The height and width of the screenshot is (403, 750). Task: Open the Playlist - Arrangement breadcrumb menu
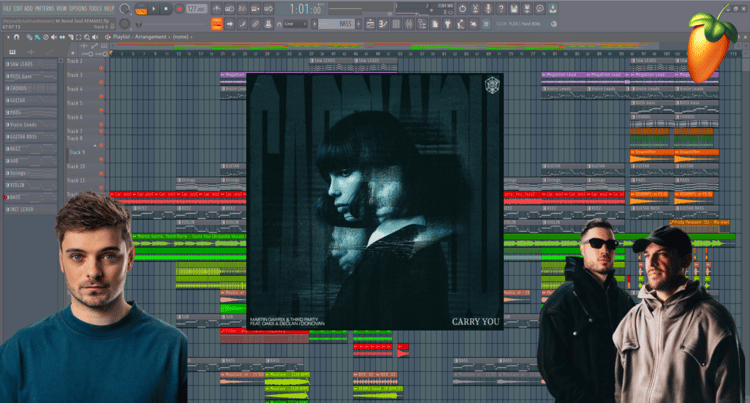click(x=140, y=37)
